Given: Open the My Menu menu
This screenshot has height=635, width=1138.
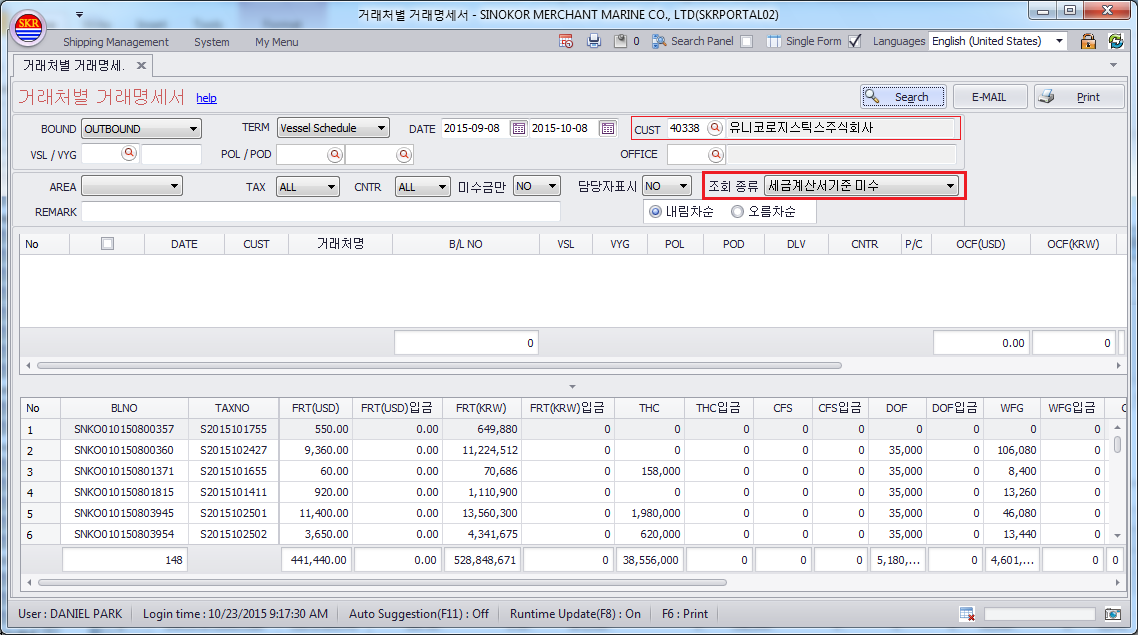Looking at the screenshot, I should (x=277, y=42).
